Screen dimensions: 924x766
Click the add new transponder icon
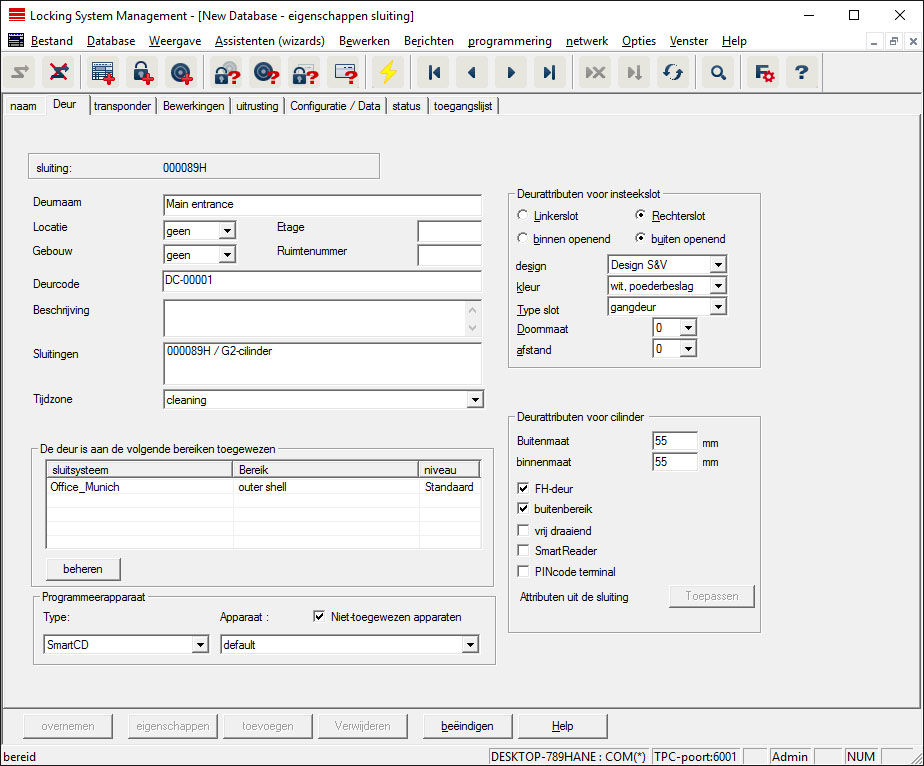click(181, 73)
